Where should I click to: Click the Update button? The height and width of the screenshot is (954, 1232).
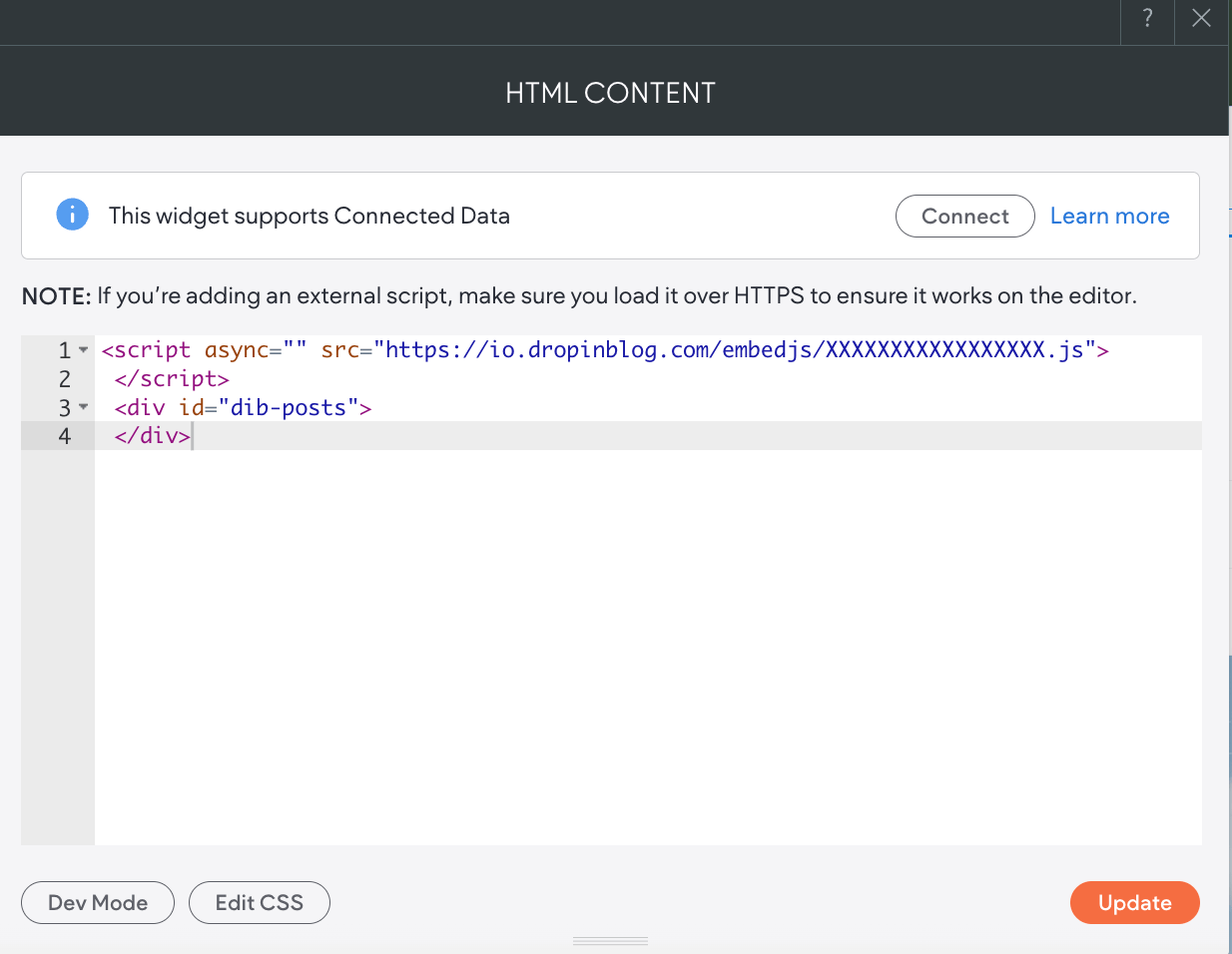(x=1134, y=902)
